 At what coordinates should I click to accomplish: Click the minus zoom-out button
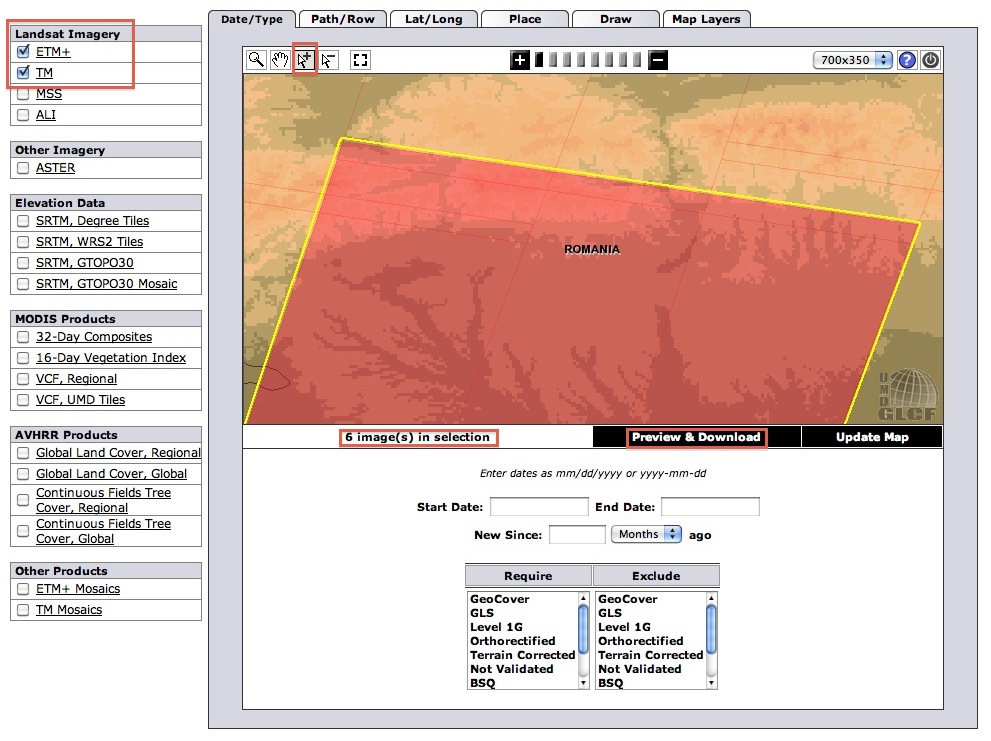tap(658, 60)
